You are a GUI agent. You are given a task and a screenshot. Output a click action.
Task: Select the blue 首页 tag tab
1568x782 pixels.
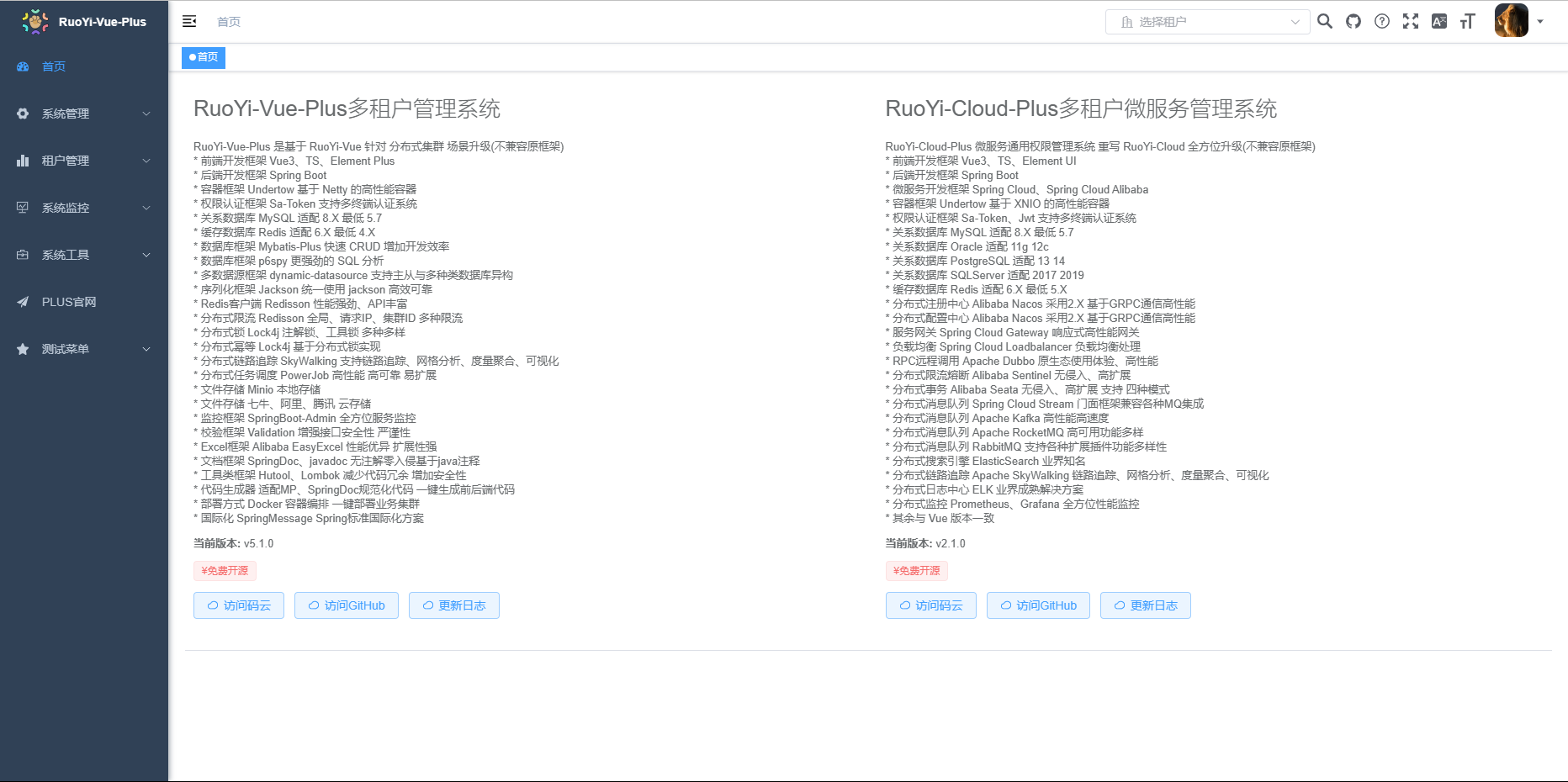coord(204,57)
